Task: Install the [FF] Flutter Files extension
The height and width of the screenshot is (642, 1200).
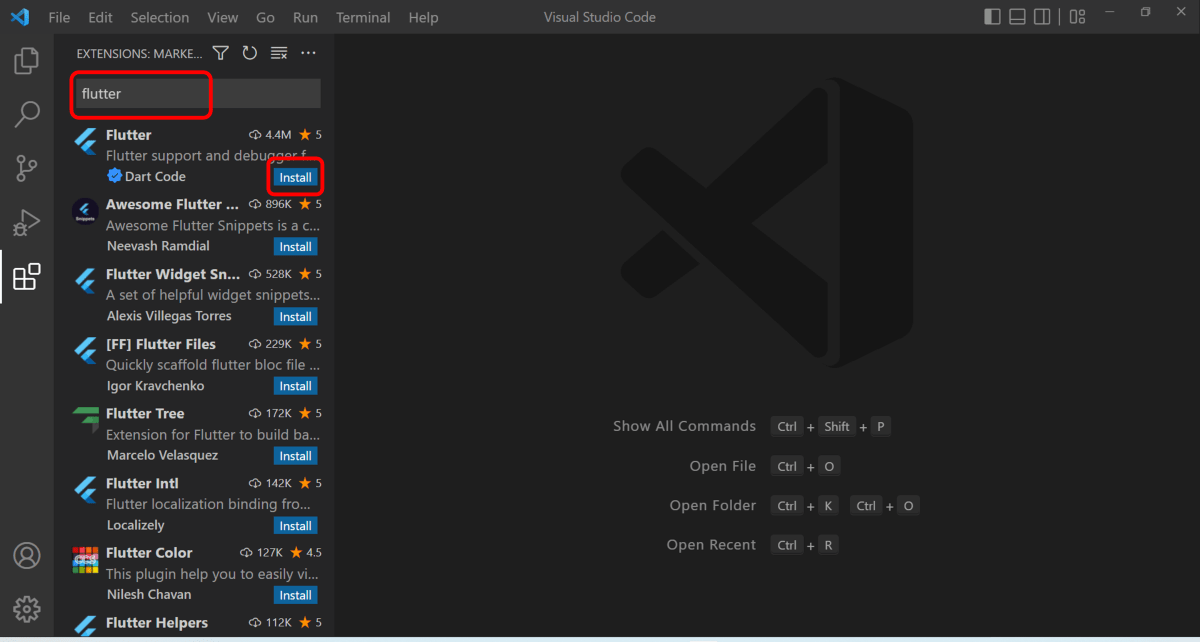Action: point(296,386)
